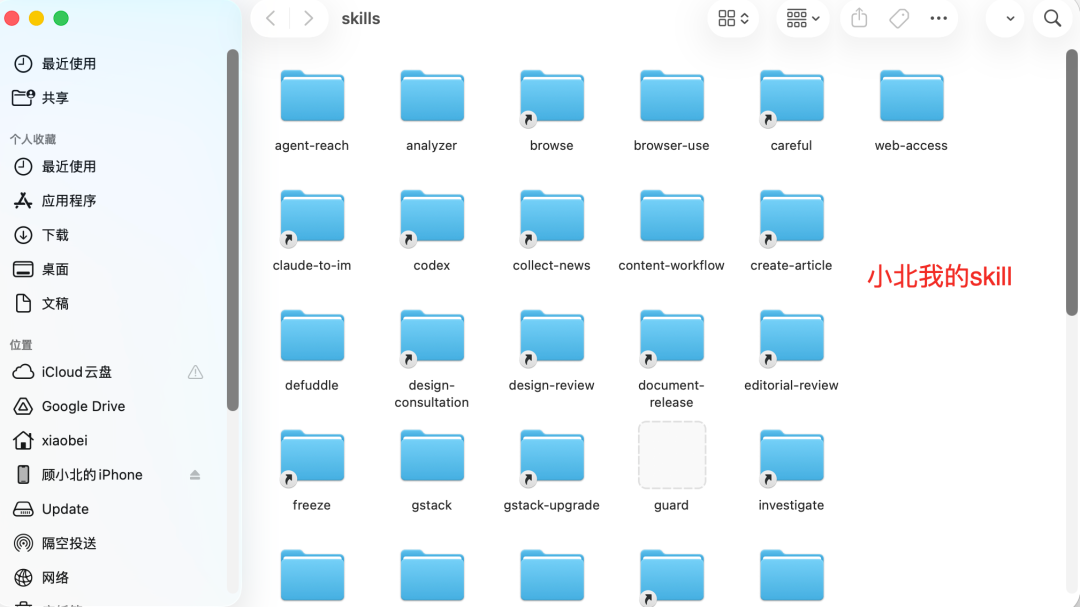This screenshot has height=607, width=1080.
Task: Expand the toolbar overflow chevron
Action: [x=1010, y=19]
